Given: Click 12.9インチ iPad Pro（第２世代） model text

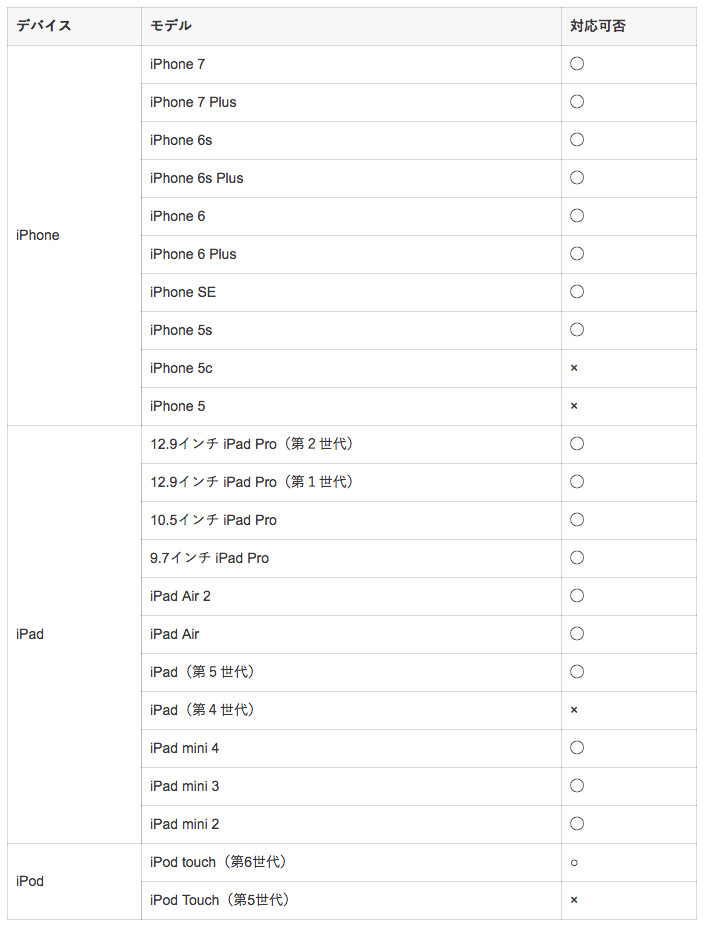Looking at the screenshot, I should click(252, 444).
